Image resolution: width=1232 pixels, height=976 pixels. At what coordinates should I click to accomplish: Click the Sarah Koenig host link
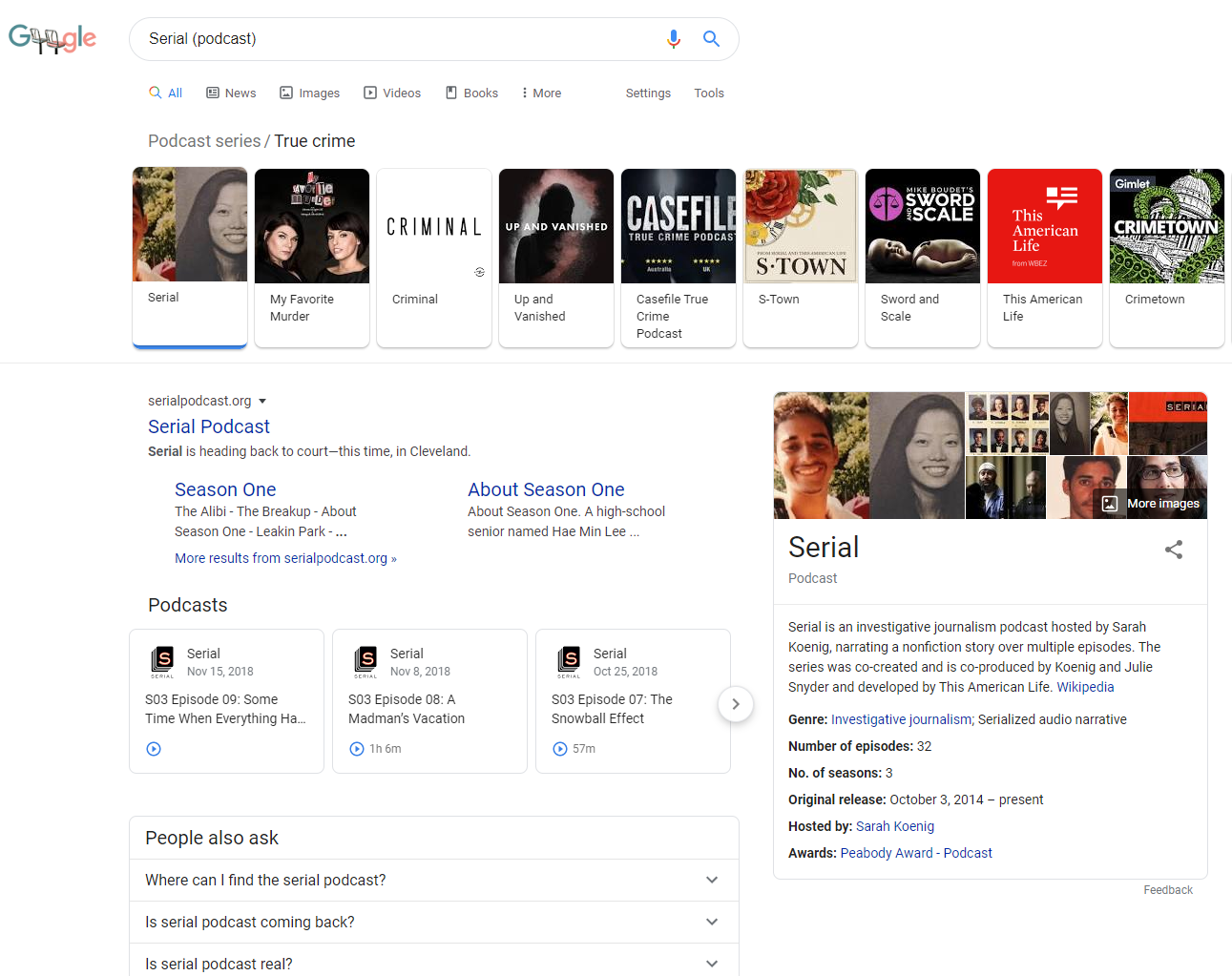(x=894, y=826)
